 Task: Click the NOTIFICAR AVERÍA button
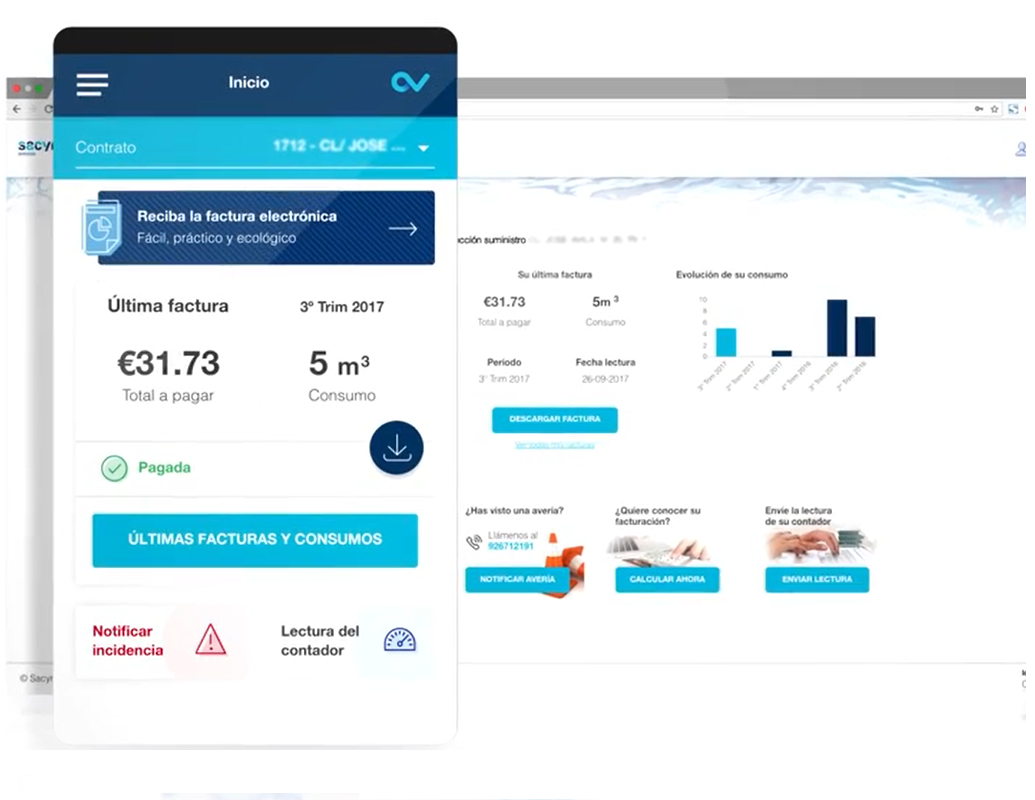[x=516, y=579]
